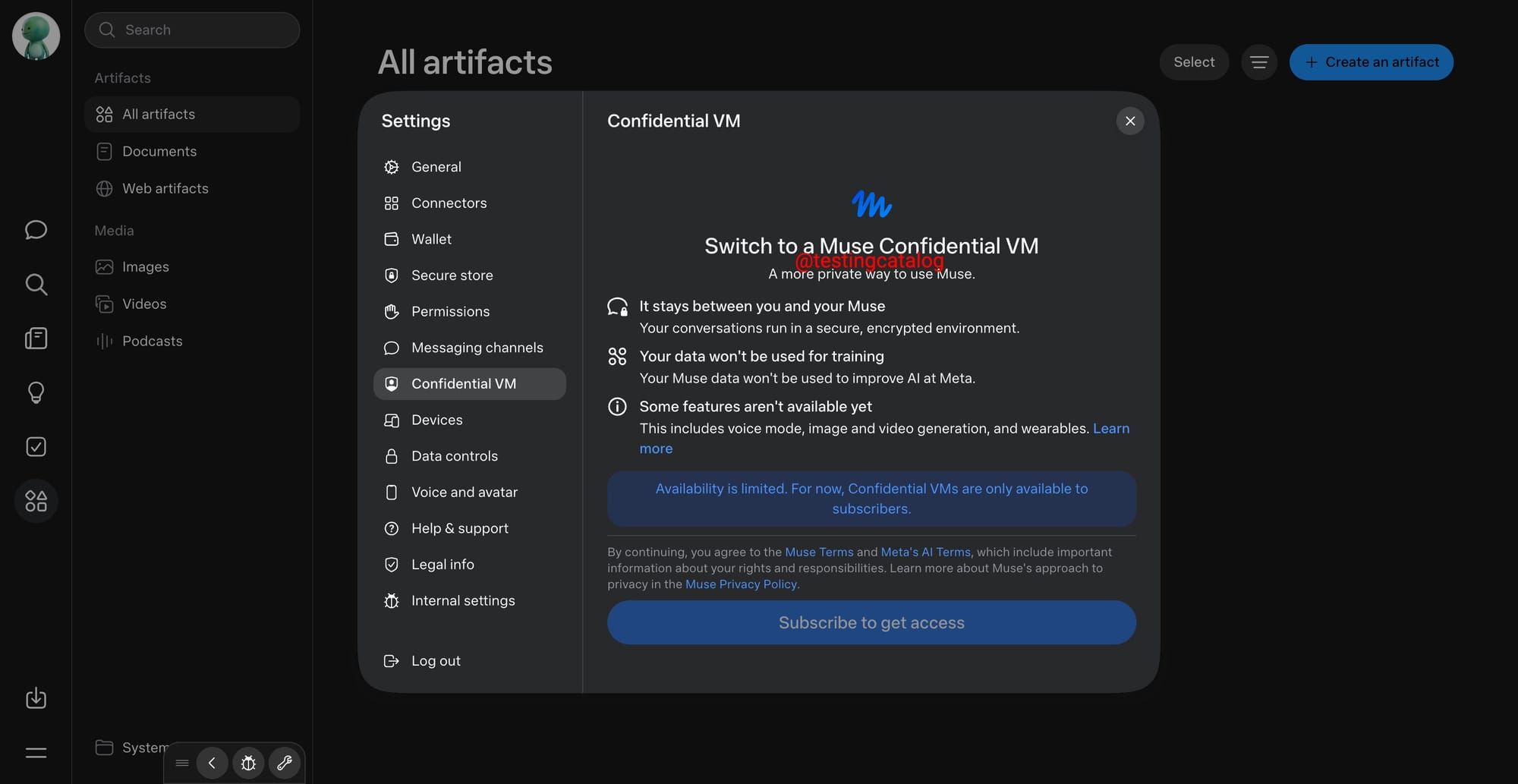Open the Muse Privacy Policy link

click(x=741, y=584)
